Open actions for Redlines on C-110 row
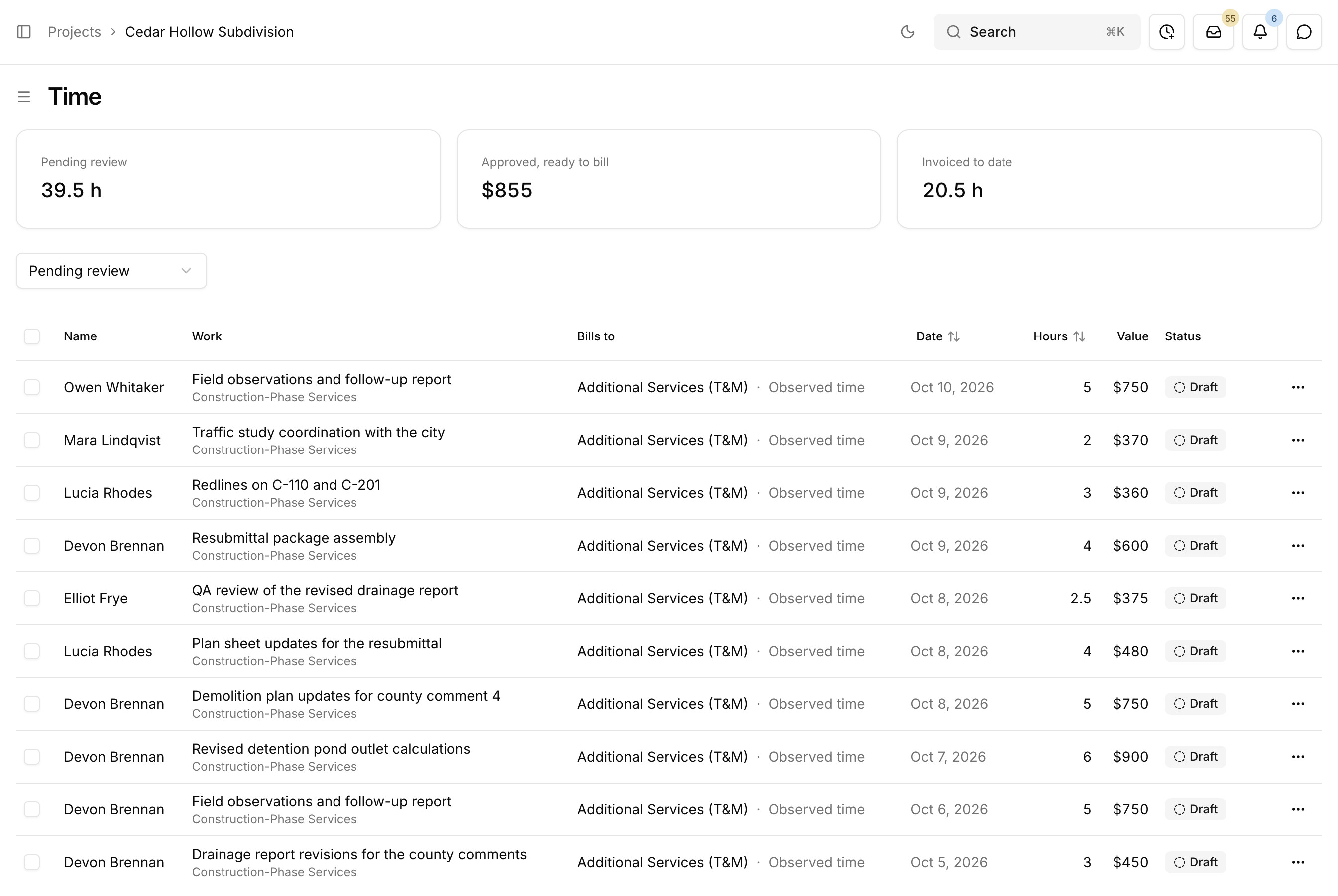The width and height of the screenshot is (1338, 896). (x=1298, y=493)
